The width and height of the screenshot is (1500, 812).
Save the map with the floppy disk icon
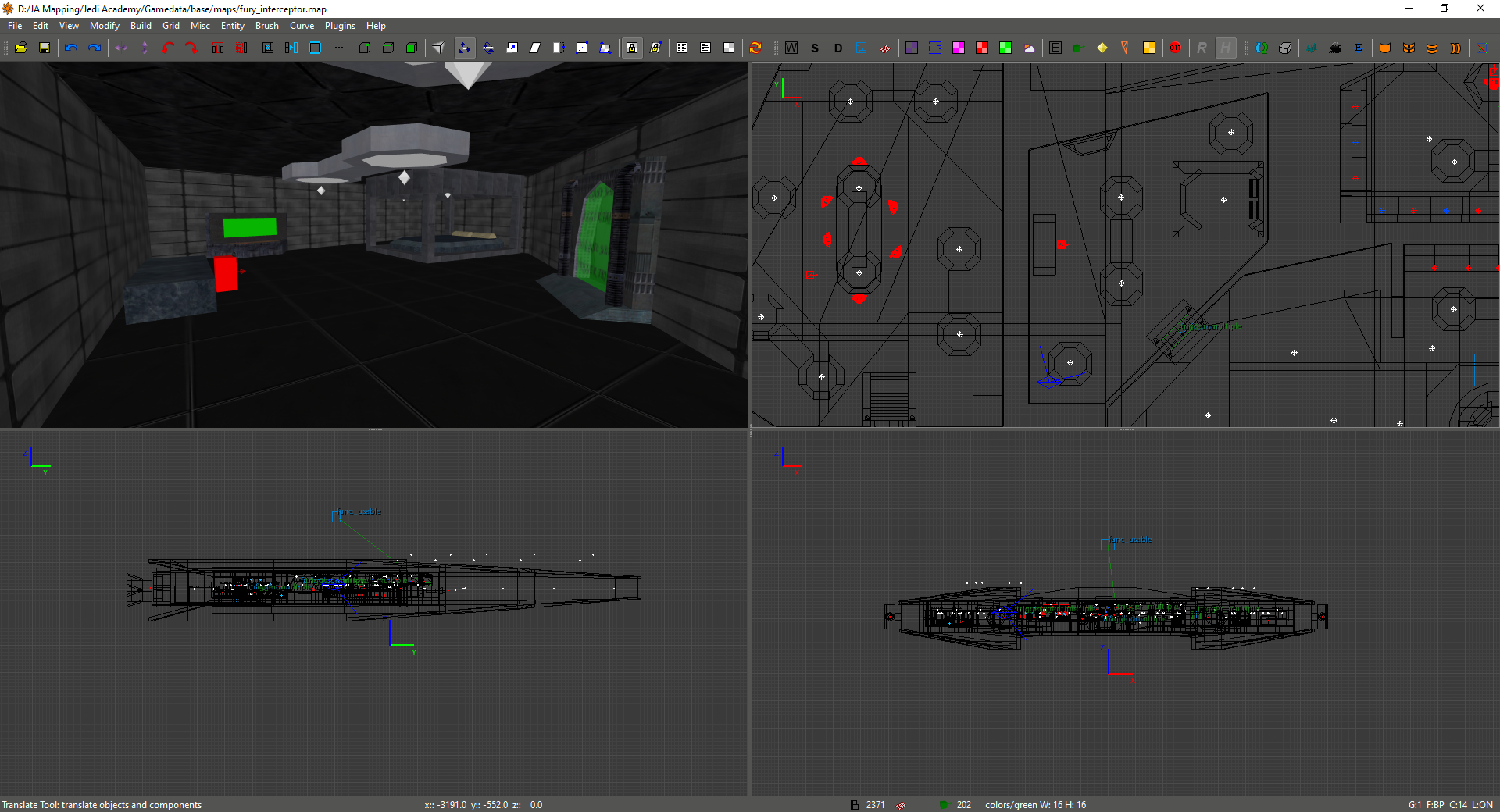pyautogui.click(x=45, y=48)
